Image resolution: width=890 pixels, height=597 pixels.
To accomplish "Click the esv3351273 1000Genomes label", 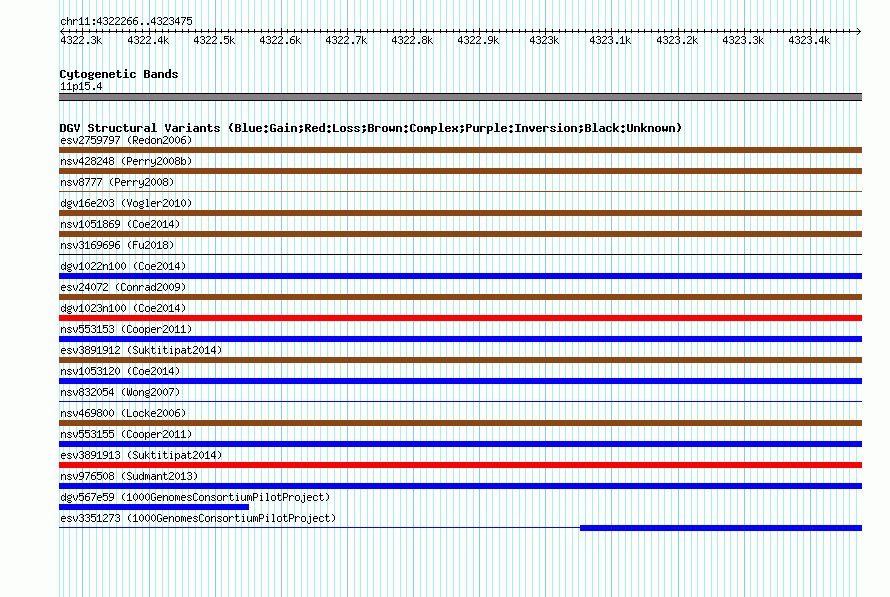I will click(x=198, y=518).
